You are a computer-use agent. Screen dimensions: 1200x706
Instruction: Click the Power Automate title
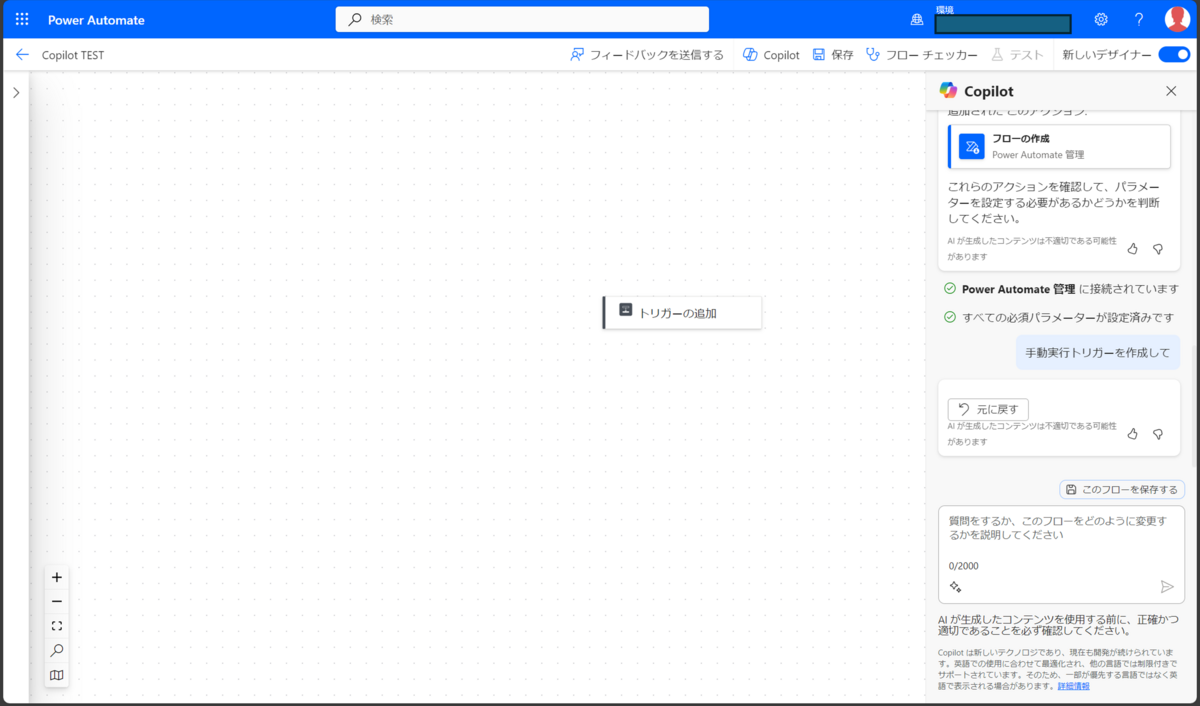[96, 20]
